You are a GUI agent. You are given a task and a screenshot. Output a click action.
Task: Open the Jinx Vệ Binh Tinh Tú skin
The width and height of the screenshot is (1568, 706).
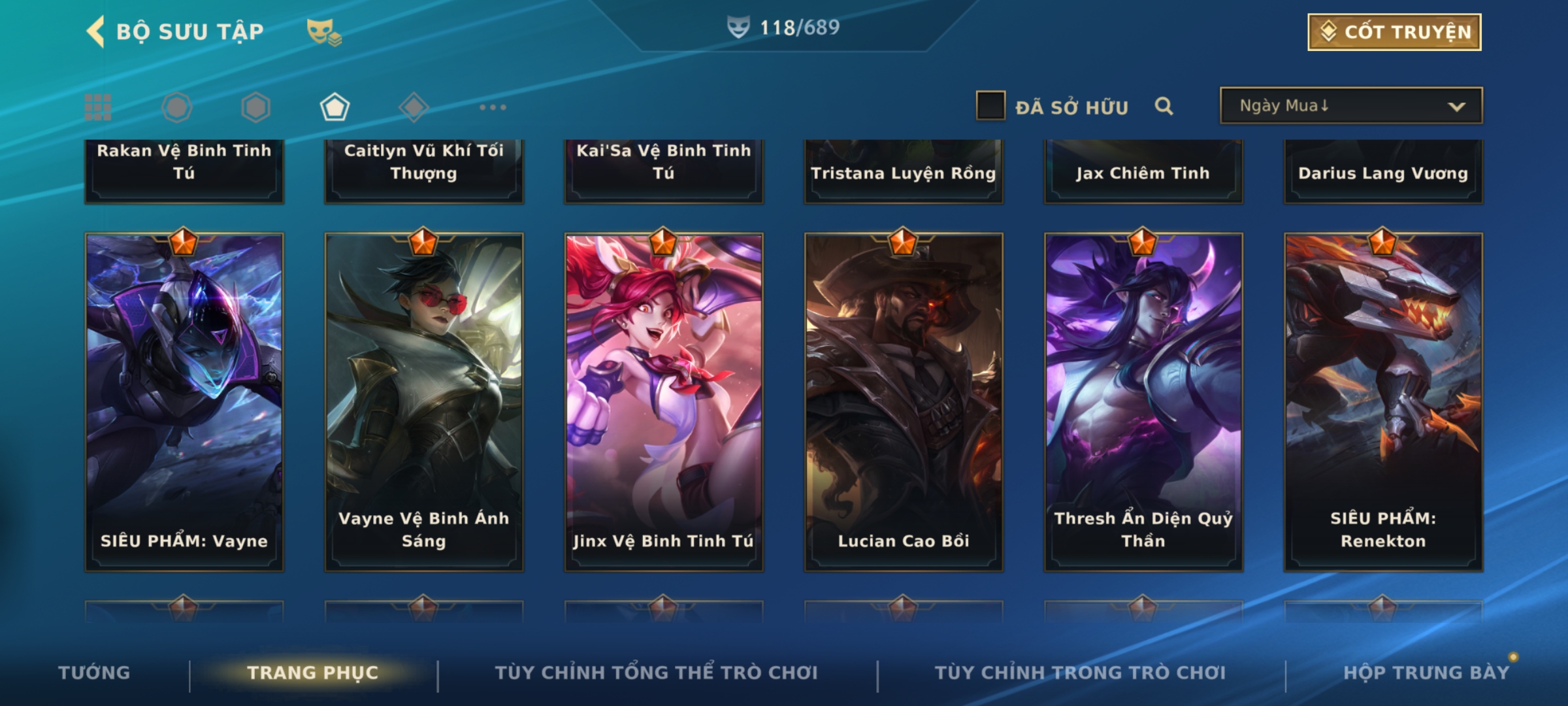(x=664, y=402)
